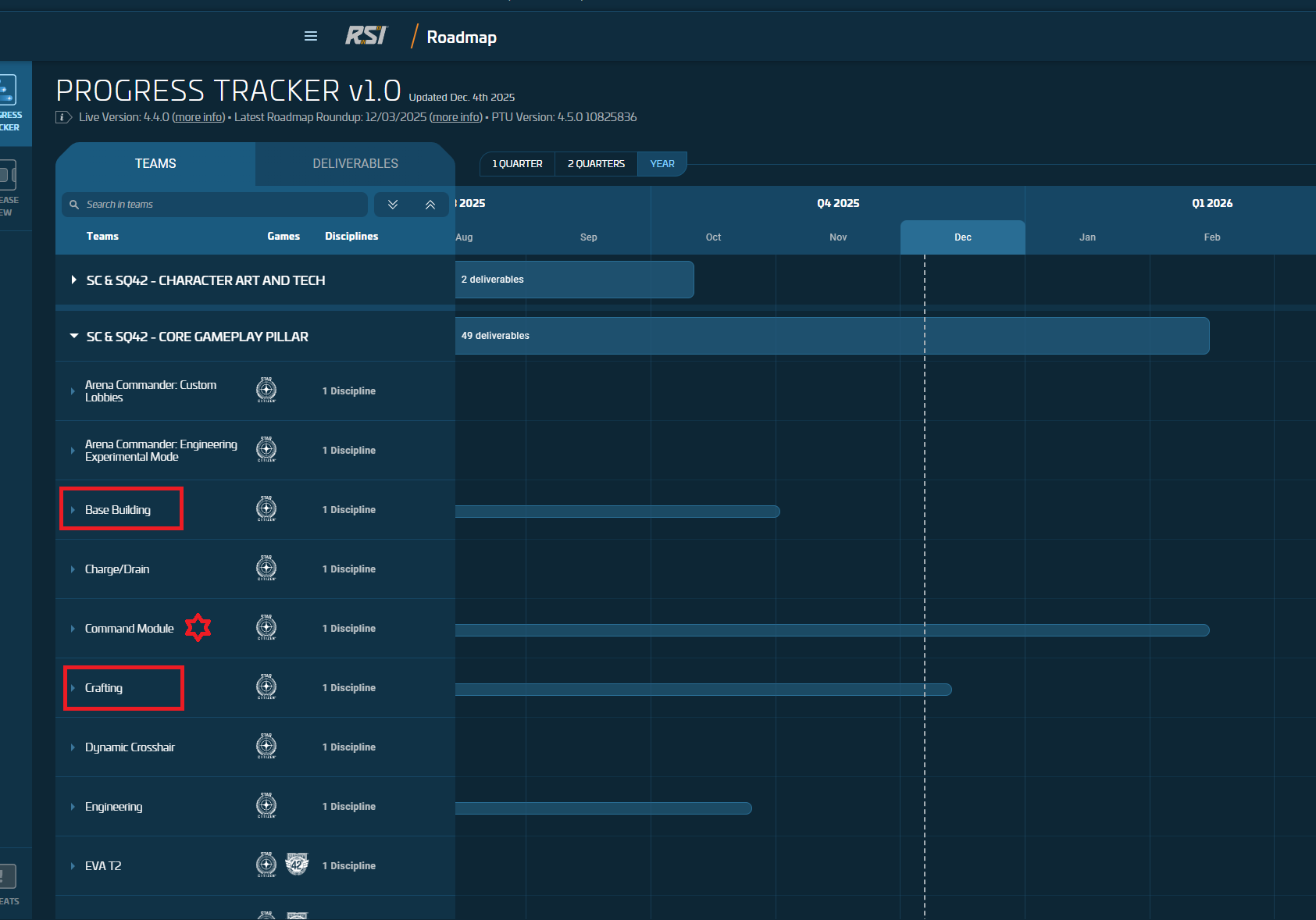
Task: Click Star Citizen icon in Engineering Experimental Mode row
Action: tap(266, 449)
